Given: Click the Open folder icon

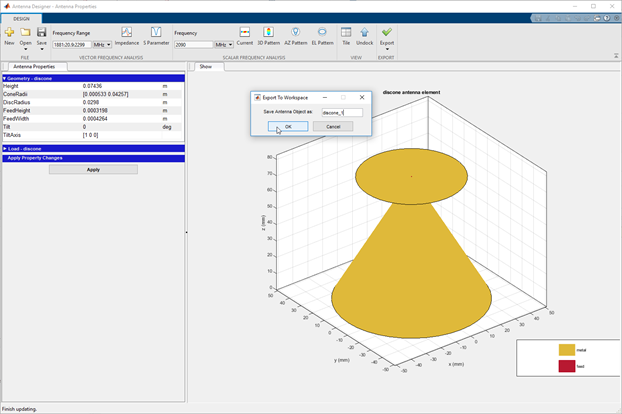Looking at the screenshot, I should 25,34.
